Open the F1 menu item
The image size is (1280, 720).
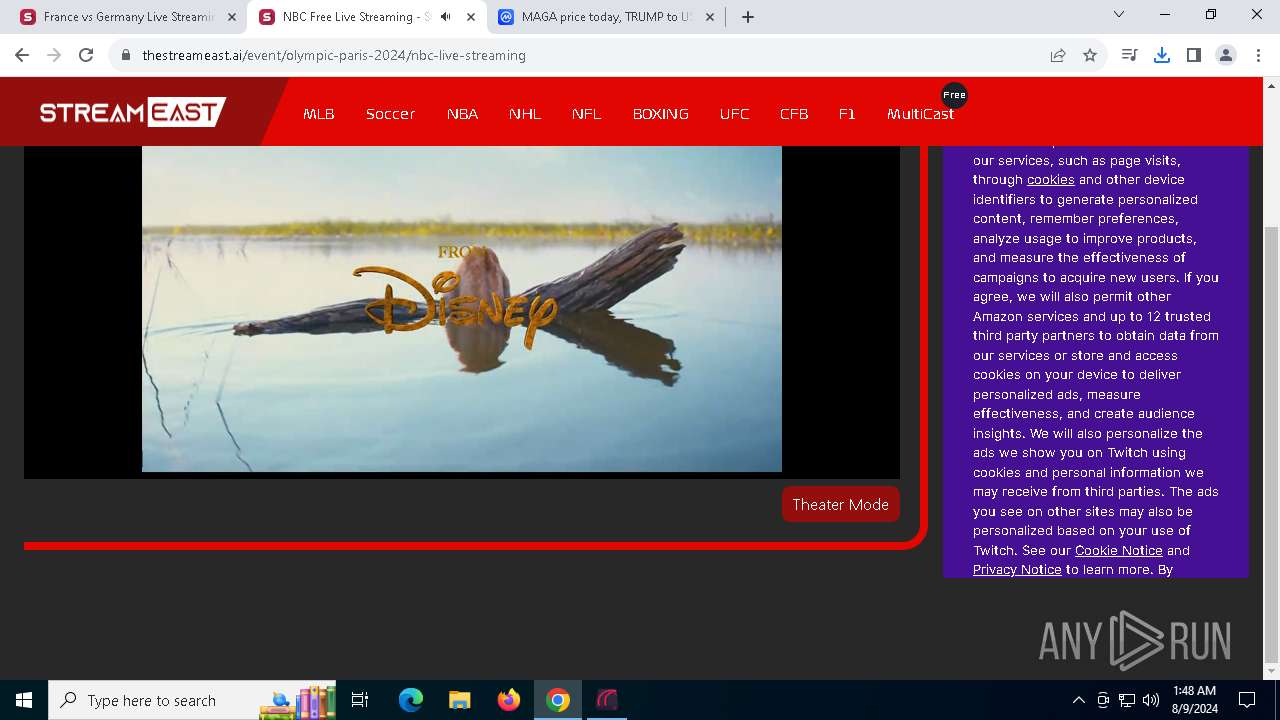point(847,114)
